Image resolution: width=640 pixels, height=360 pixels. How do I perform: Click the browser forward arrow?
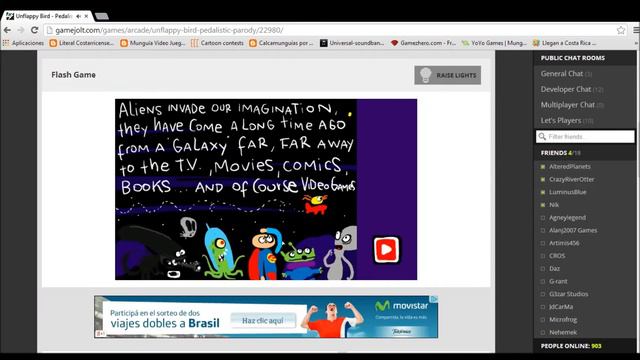pyautogui.click(x=21, y=30)
